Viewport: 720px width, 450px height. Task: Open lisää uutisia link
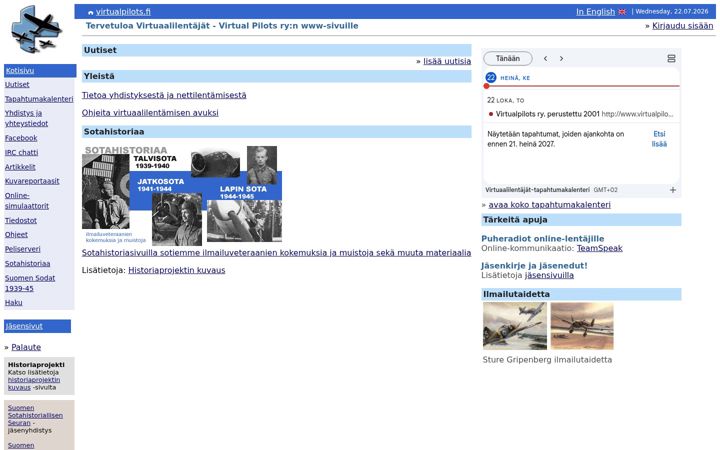coord(447,61)
